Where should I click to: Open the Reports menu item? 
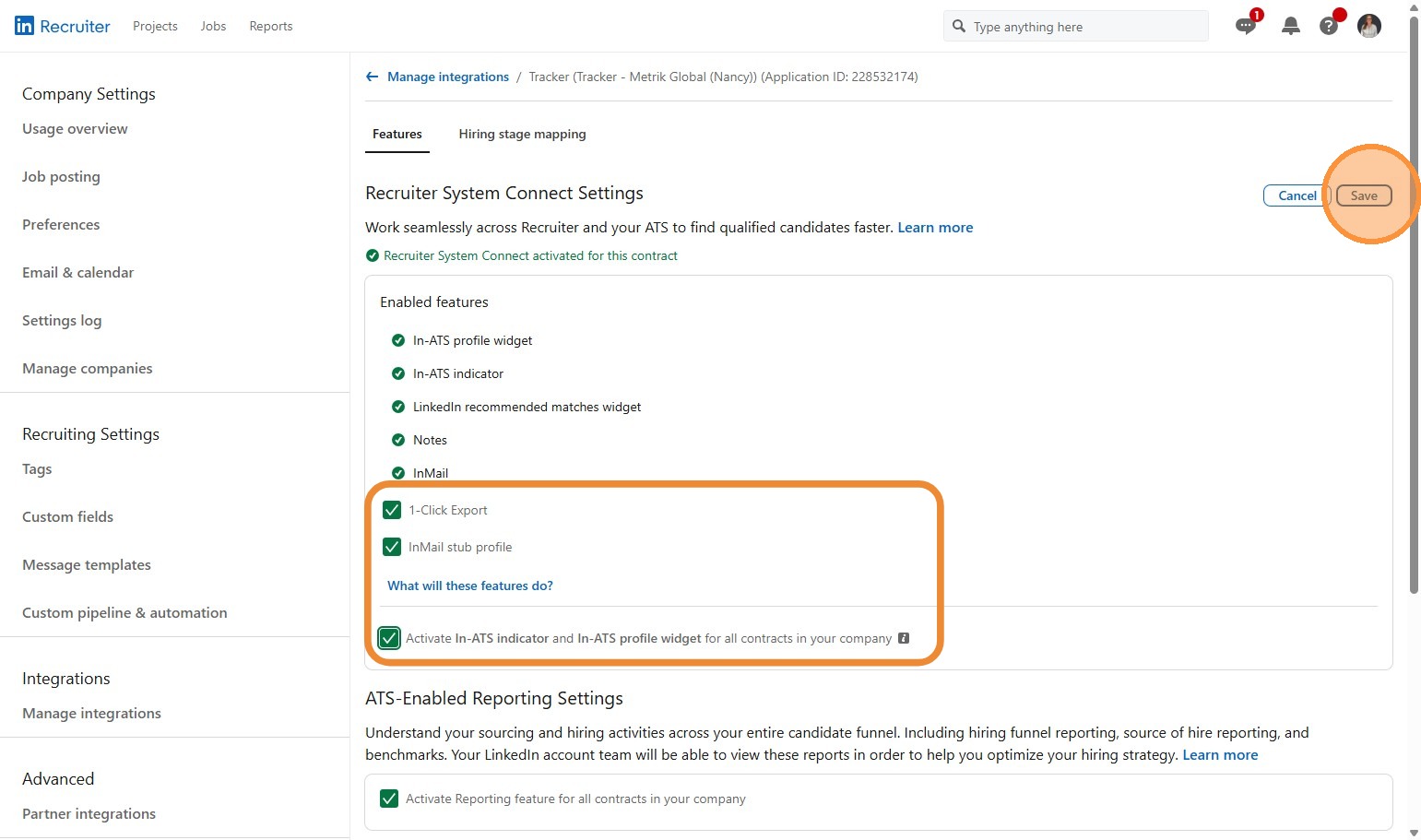tap(270, 26)
